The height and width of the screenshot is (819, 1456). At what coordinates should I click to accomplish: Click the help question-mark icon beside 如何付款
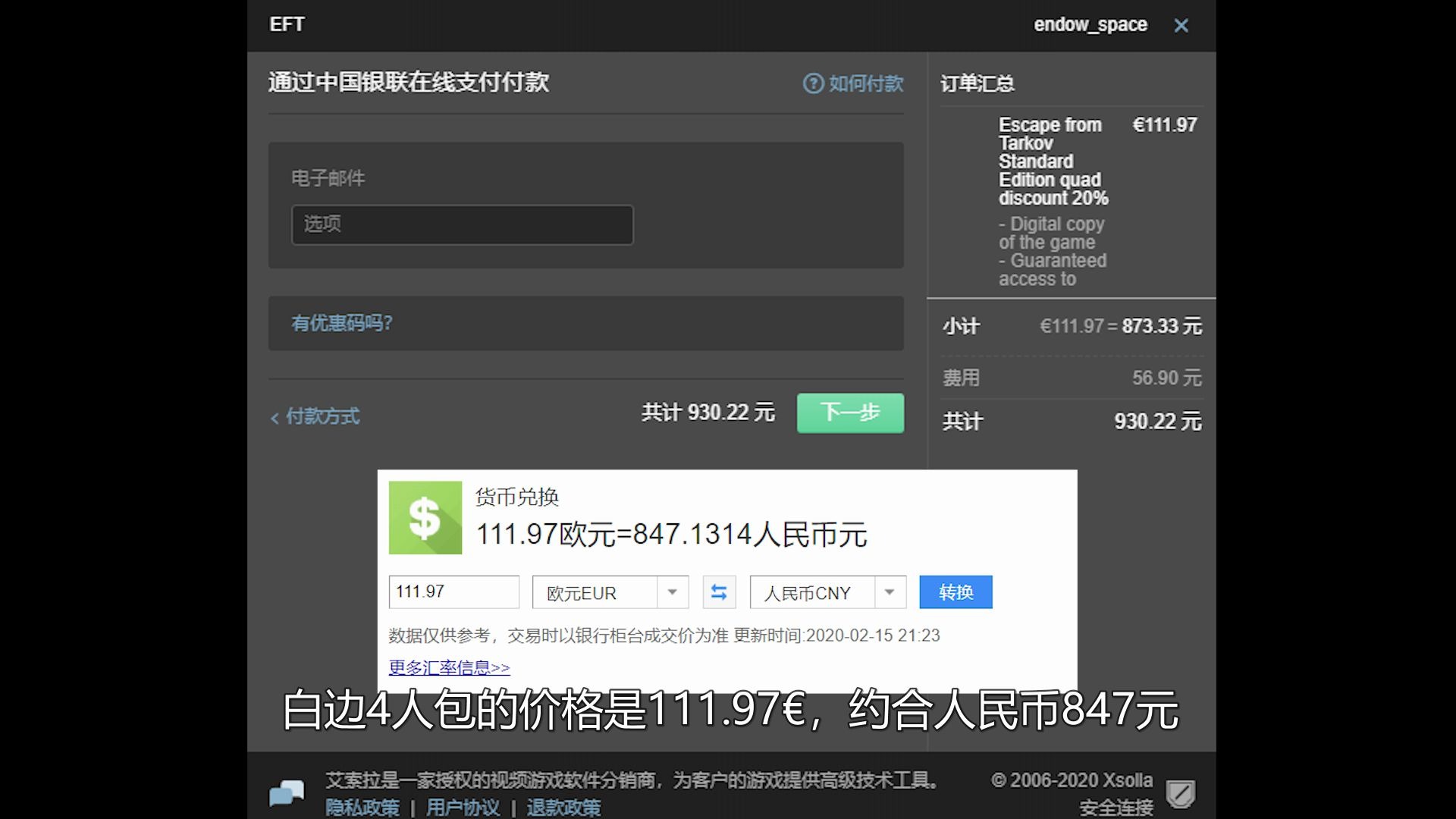[x=813, y=83]
